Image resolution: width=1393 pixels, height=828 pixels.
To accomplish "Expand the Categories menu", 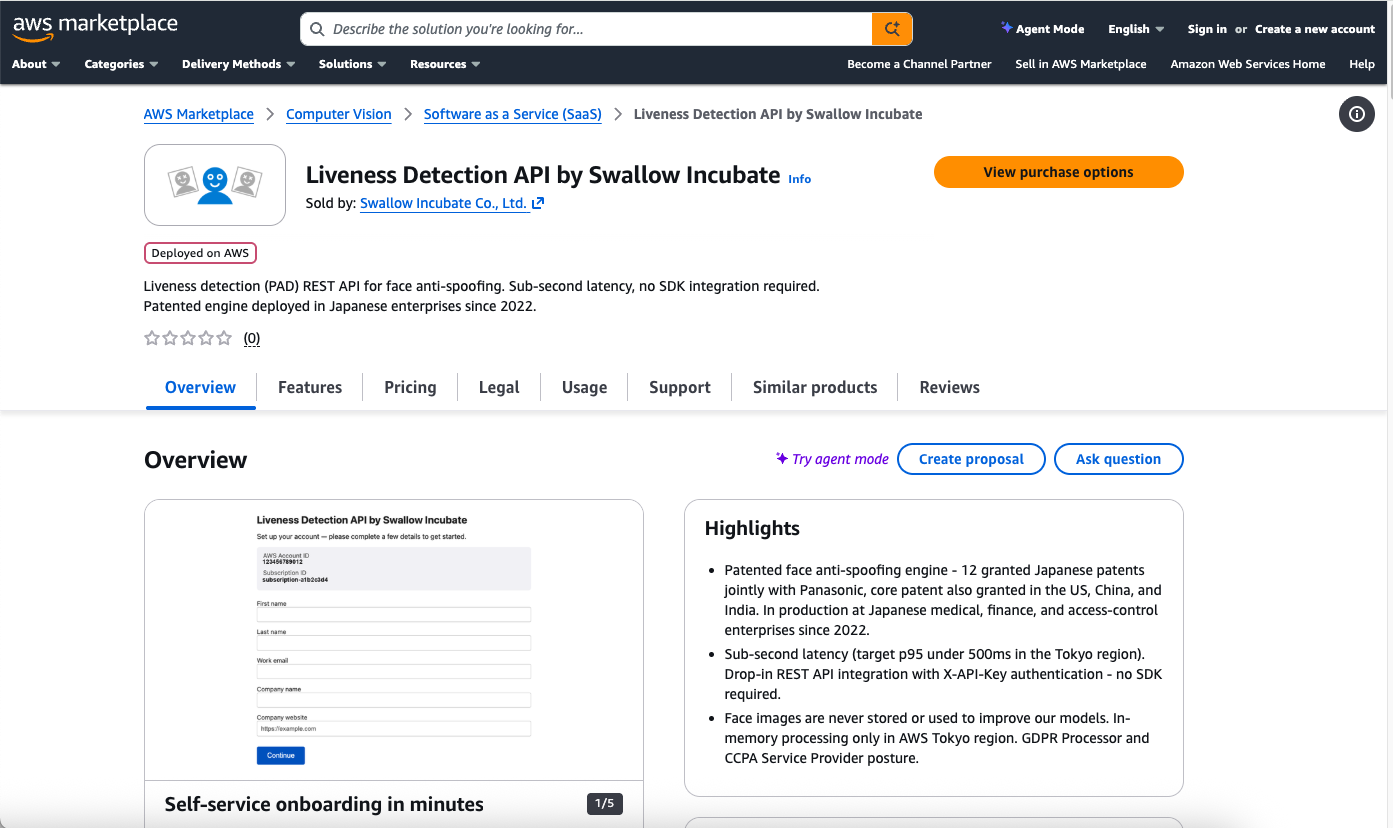I will (121, 64).
